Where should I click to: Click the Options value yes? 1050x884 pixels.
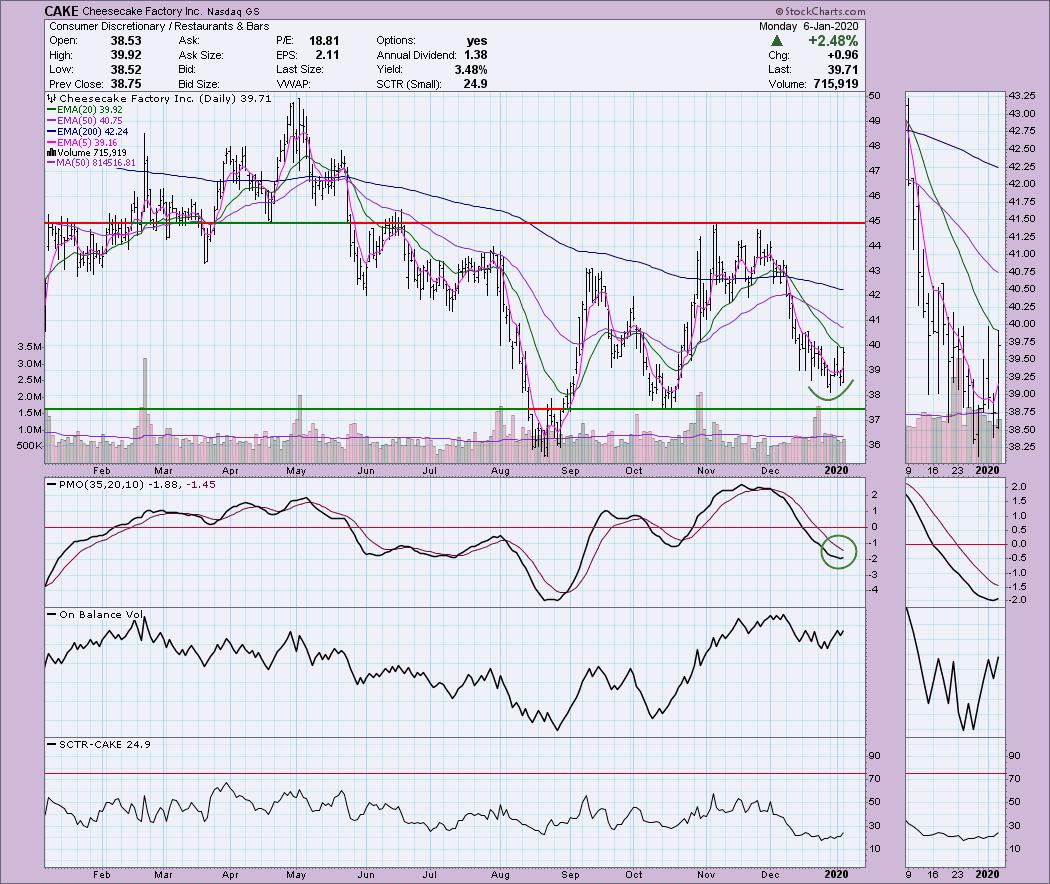click(x=477, y=41)
